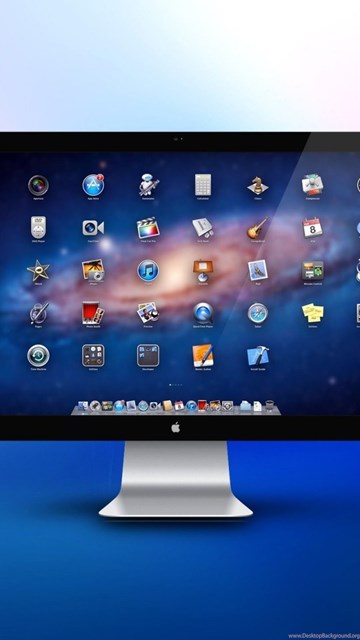360x640 pixels.
Task: Open Final Cut Pro clapperboard icon
Action: (148, 228)
